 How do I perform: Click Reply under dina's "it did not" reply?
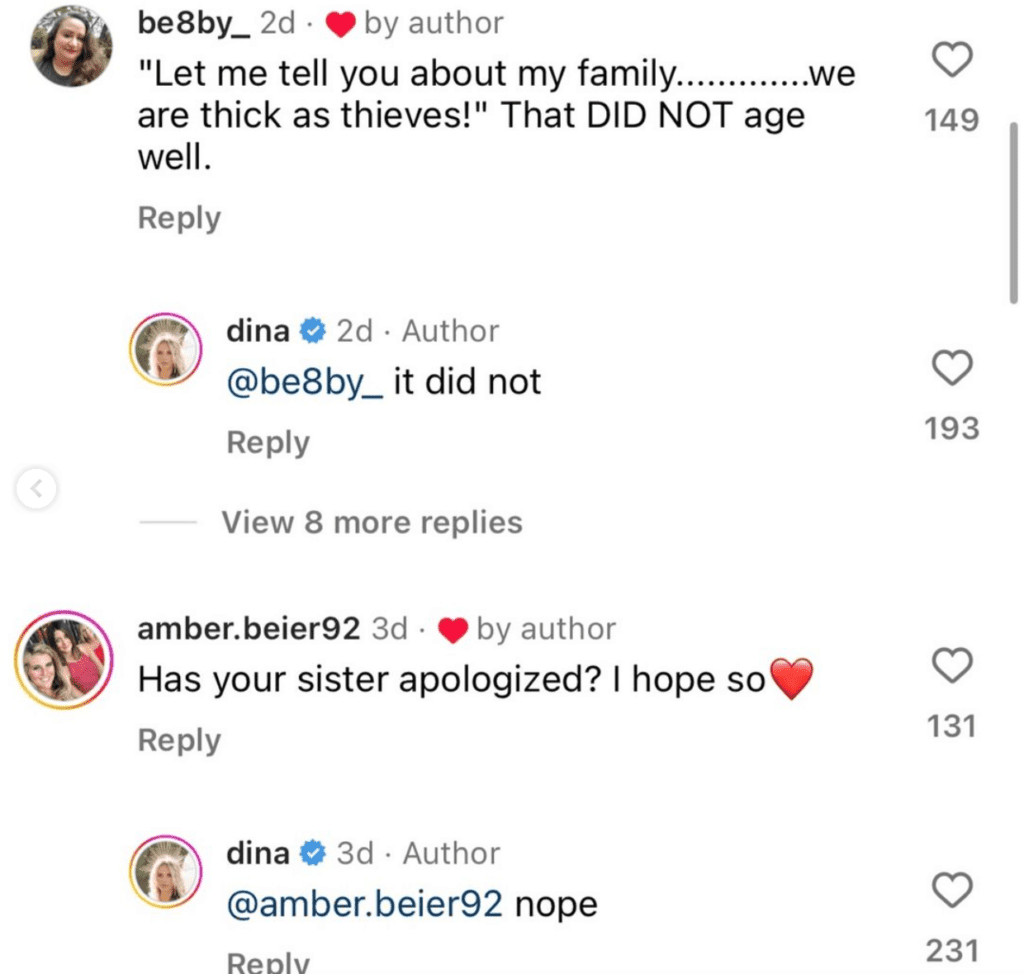point(267,442)
